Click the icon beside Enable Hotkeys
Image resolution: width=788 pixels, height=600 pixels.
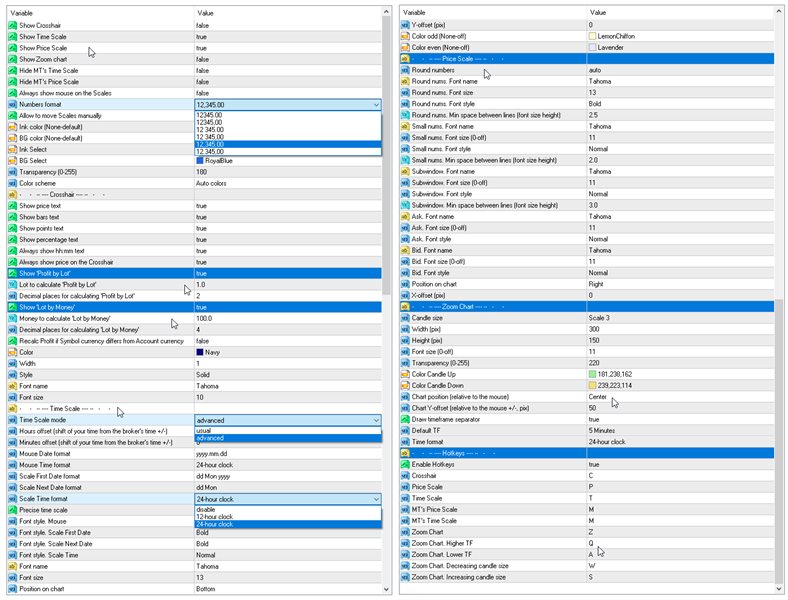pos(405,464)
